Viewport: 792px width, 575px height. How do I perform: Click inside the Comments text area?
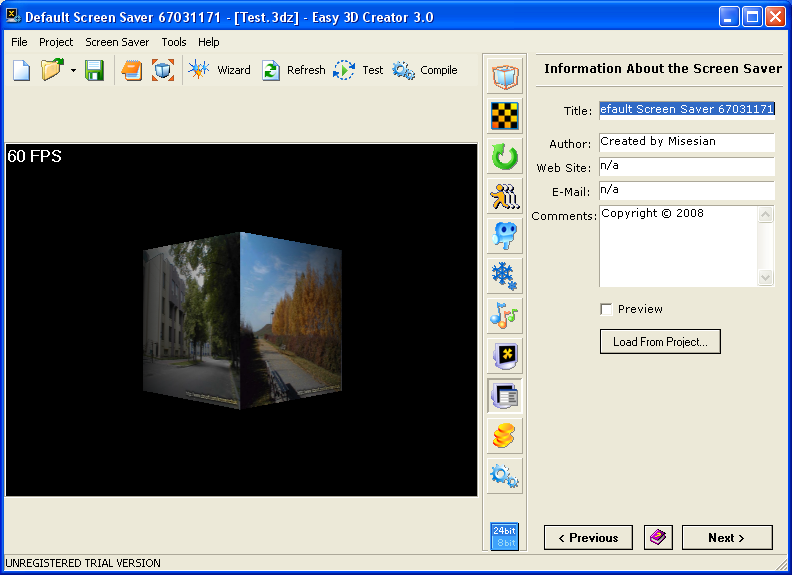tap(678, 246)
